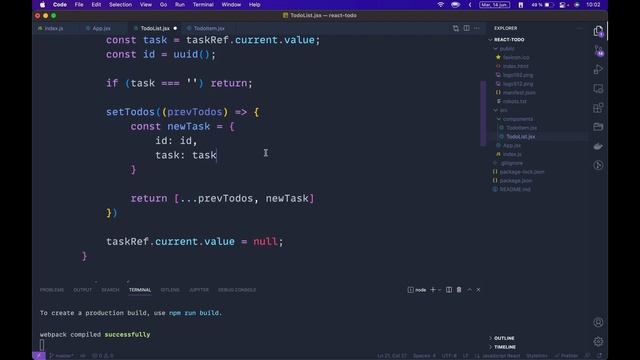Viewport: 640px width, 360px height.
Task: Split the editor to the right
Action: 467,28
